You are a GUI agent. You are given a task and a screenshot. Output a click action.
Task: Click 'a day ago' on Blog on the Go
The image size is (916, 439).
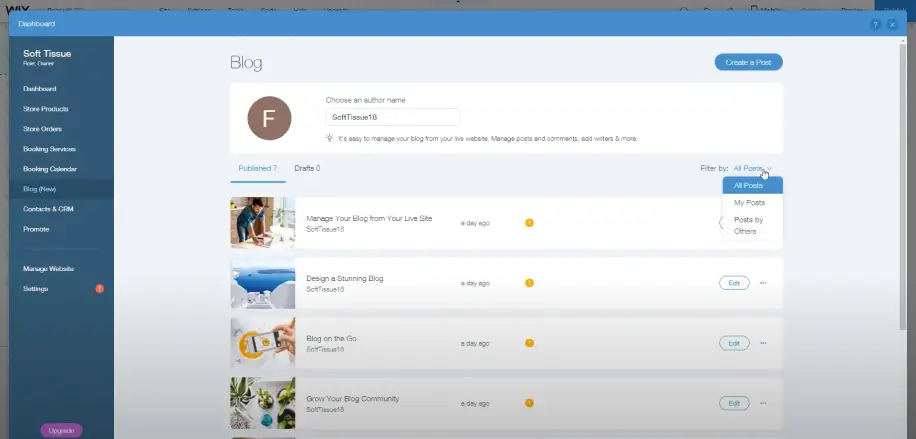pyautogui.click(x=475, y=344)
